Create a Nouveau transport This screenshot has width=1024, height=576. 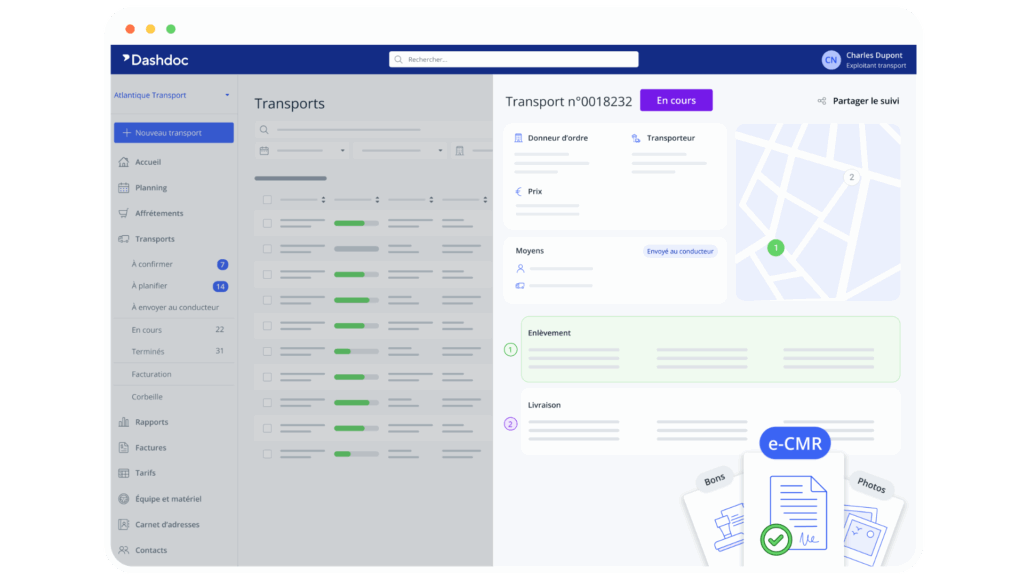point(173,132)
